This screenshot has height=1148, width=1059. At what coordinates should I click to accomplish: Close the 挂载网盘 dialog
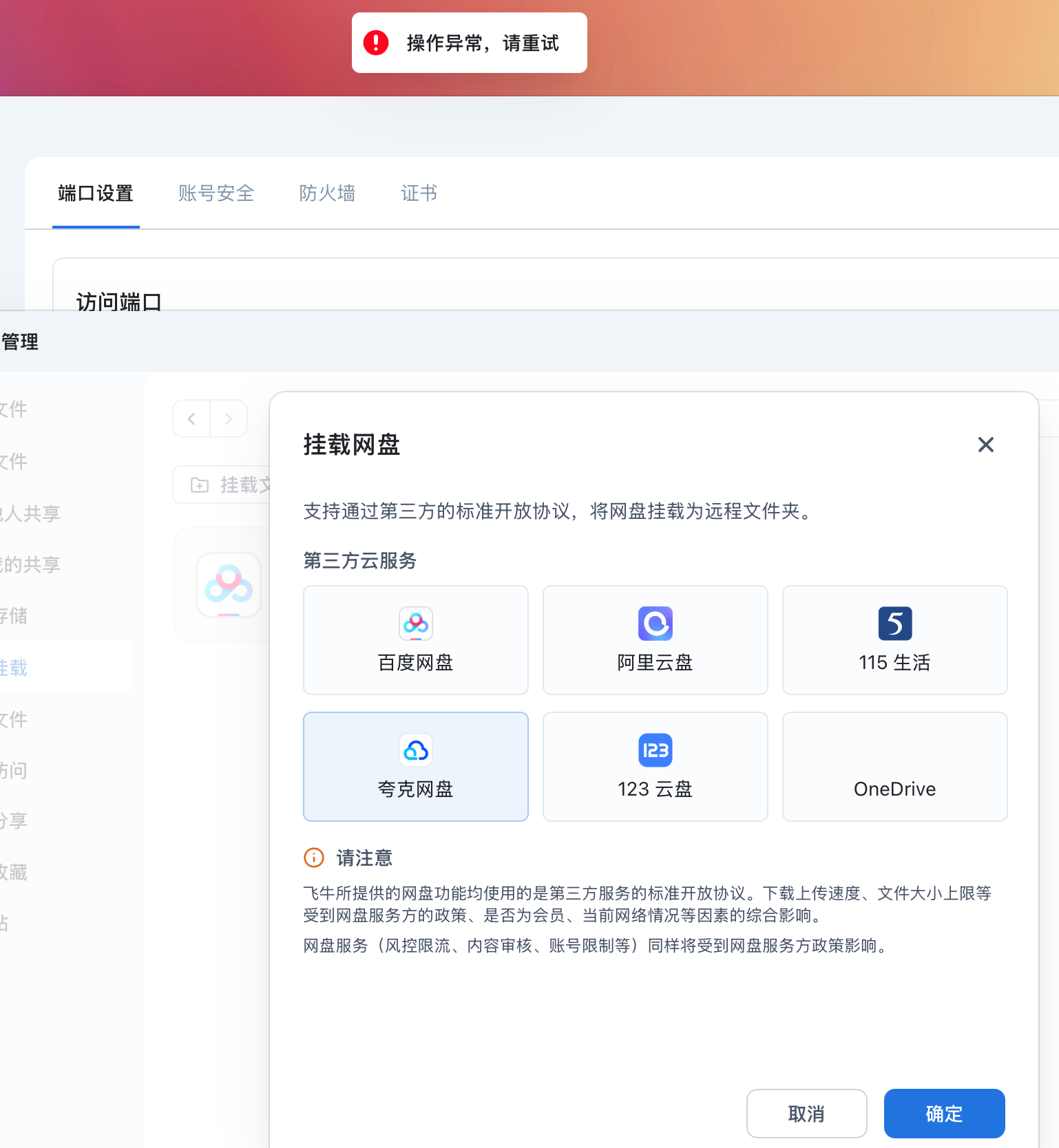click(x=986, y=445)
